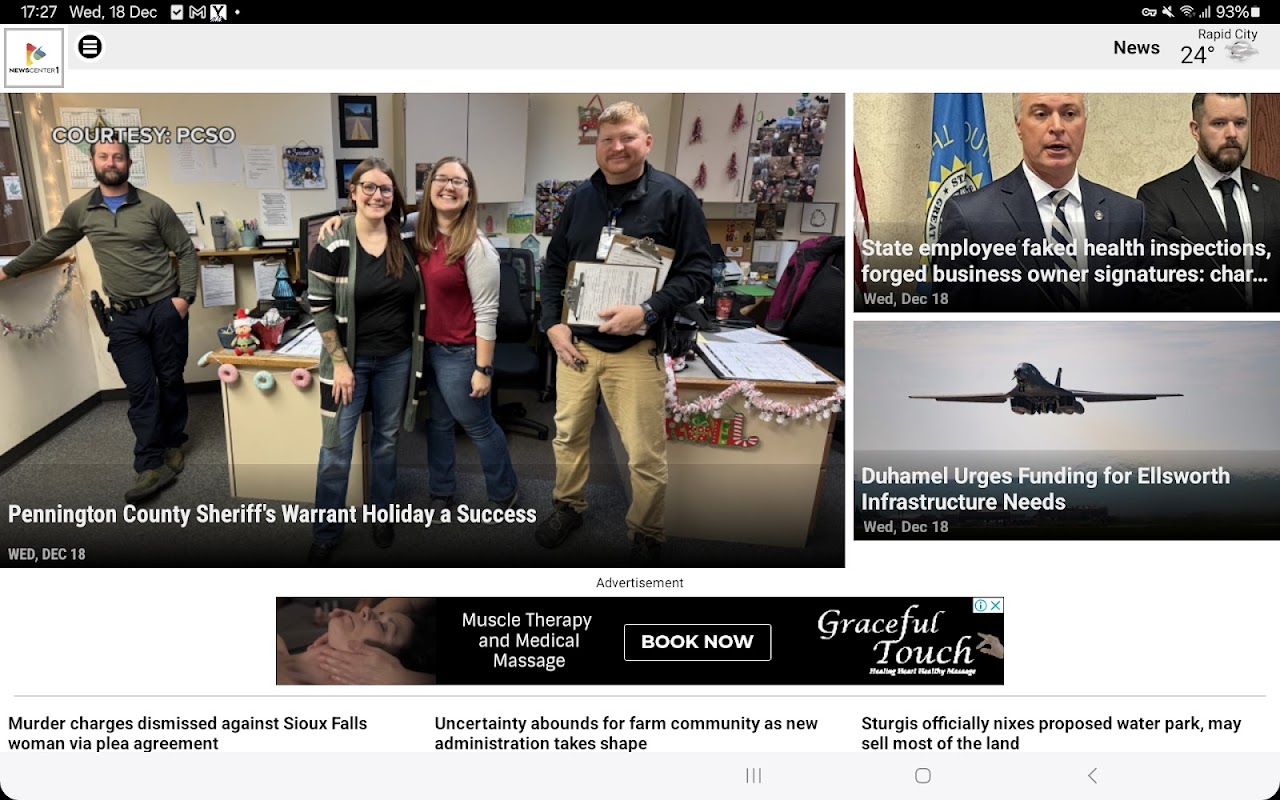Screen dimensions: 1280x800
Task: Tap the Android back navigation icon
Action: (1092, 776)
